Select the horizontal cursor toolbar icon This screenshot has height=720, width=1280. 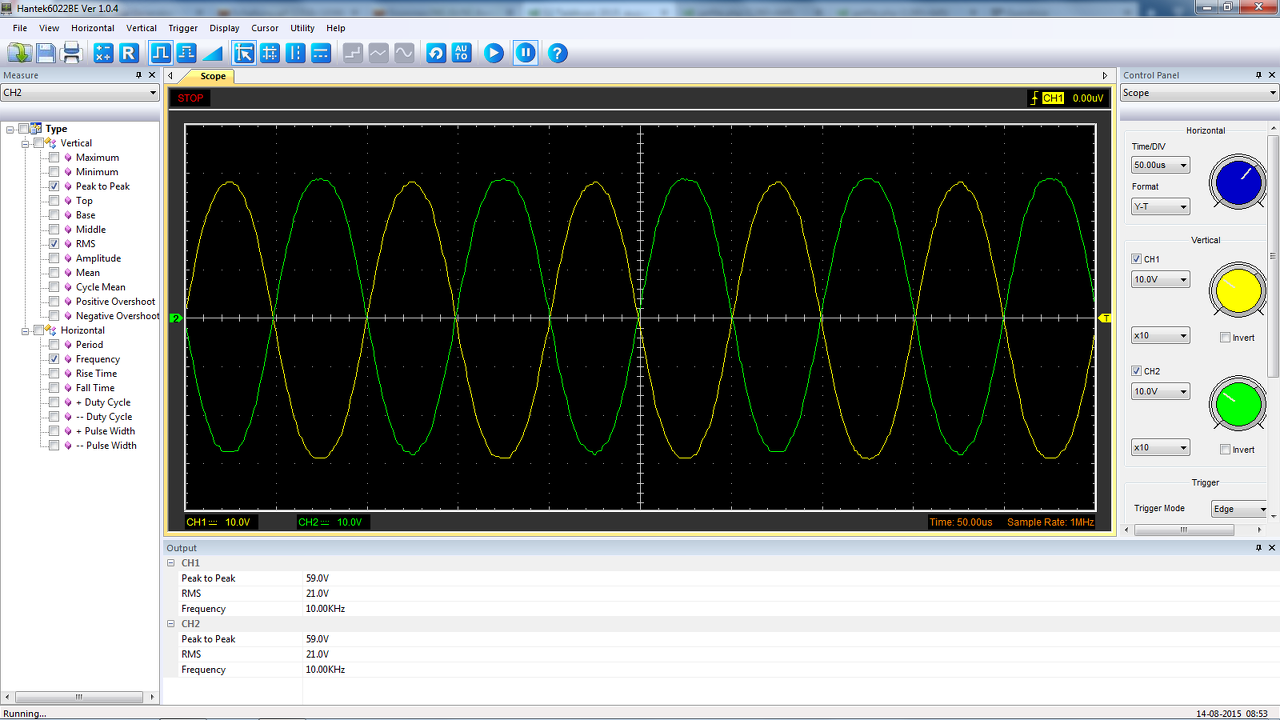click(321, 53)
